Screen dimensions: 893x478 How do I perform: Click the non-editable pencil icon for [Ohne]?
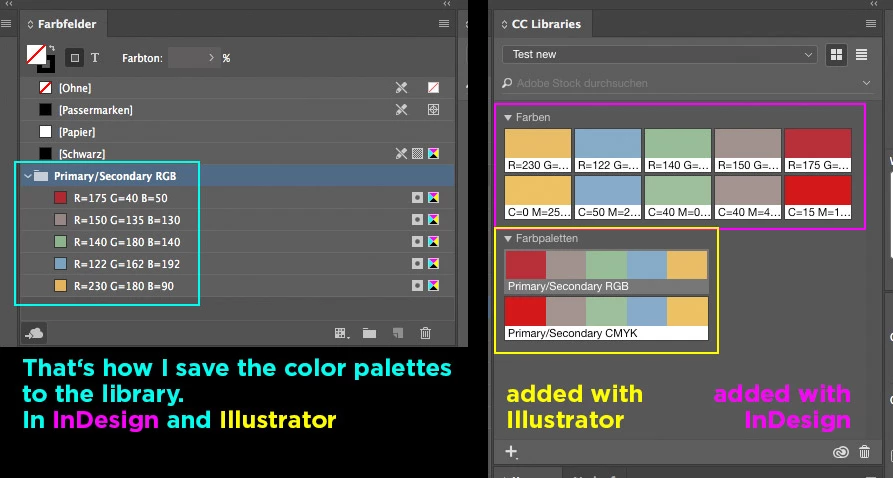point(402,88)
